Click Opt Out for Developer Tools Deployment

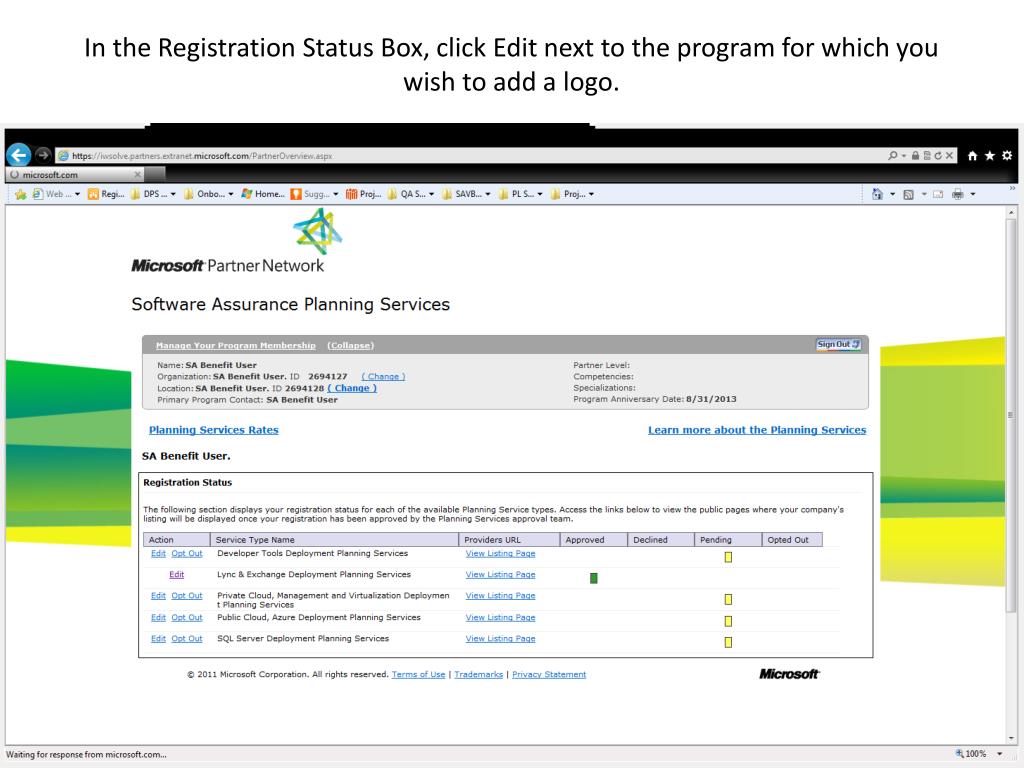tap(187, 554)
